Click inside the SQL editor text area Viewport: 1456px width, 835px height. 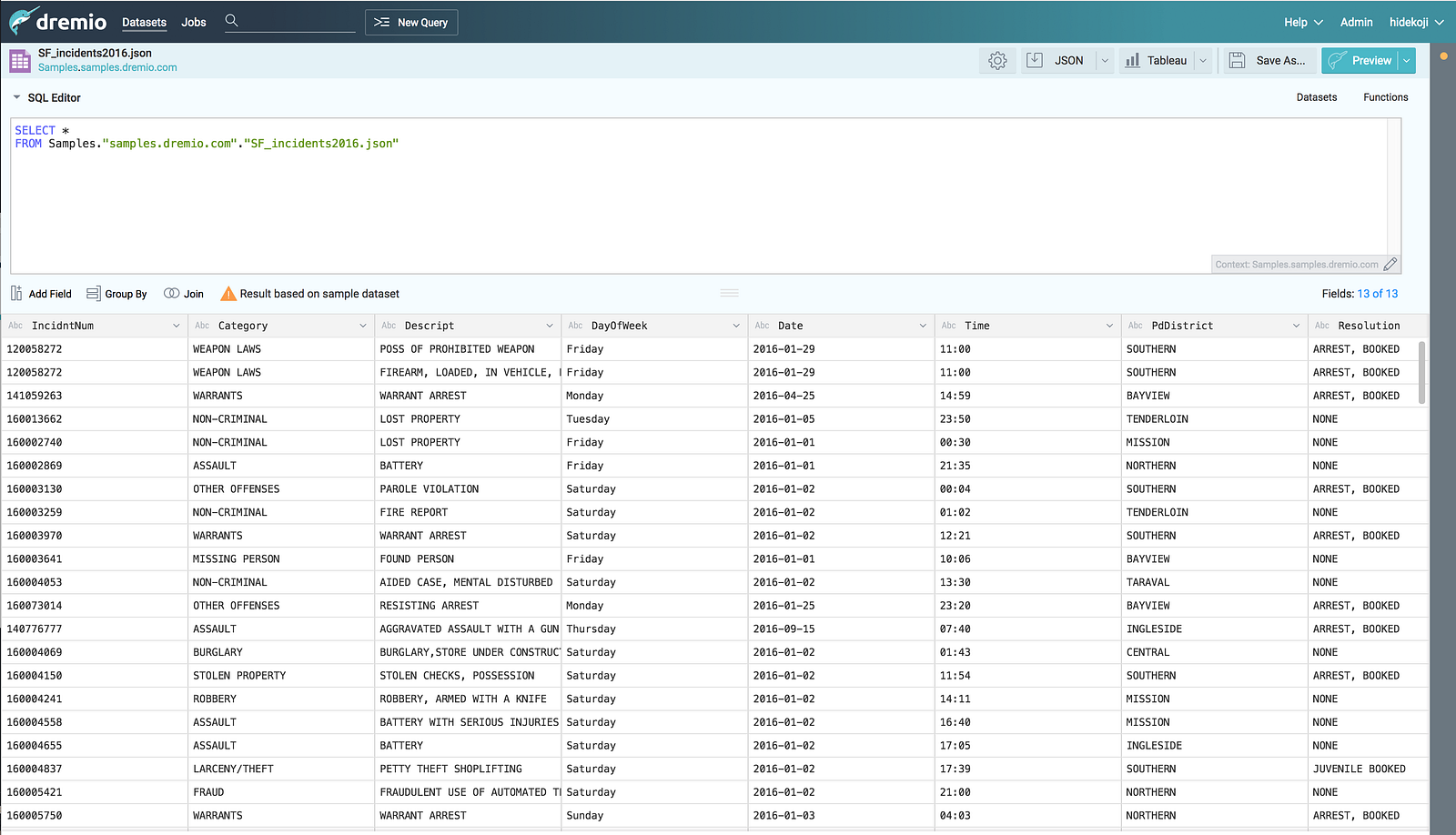click(637, 200)
